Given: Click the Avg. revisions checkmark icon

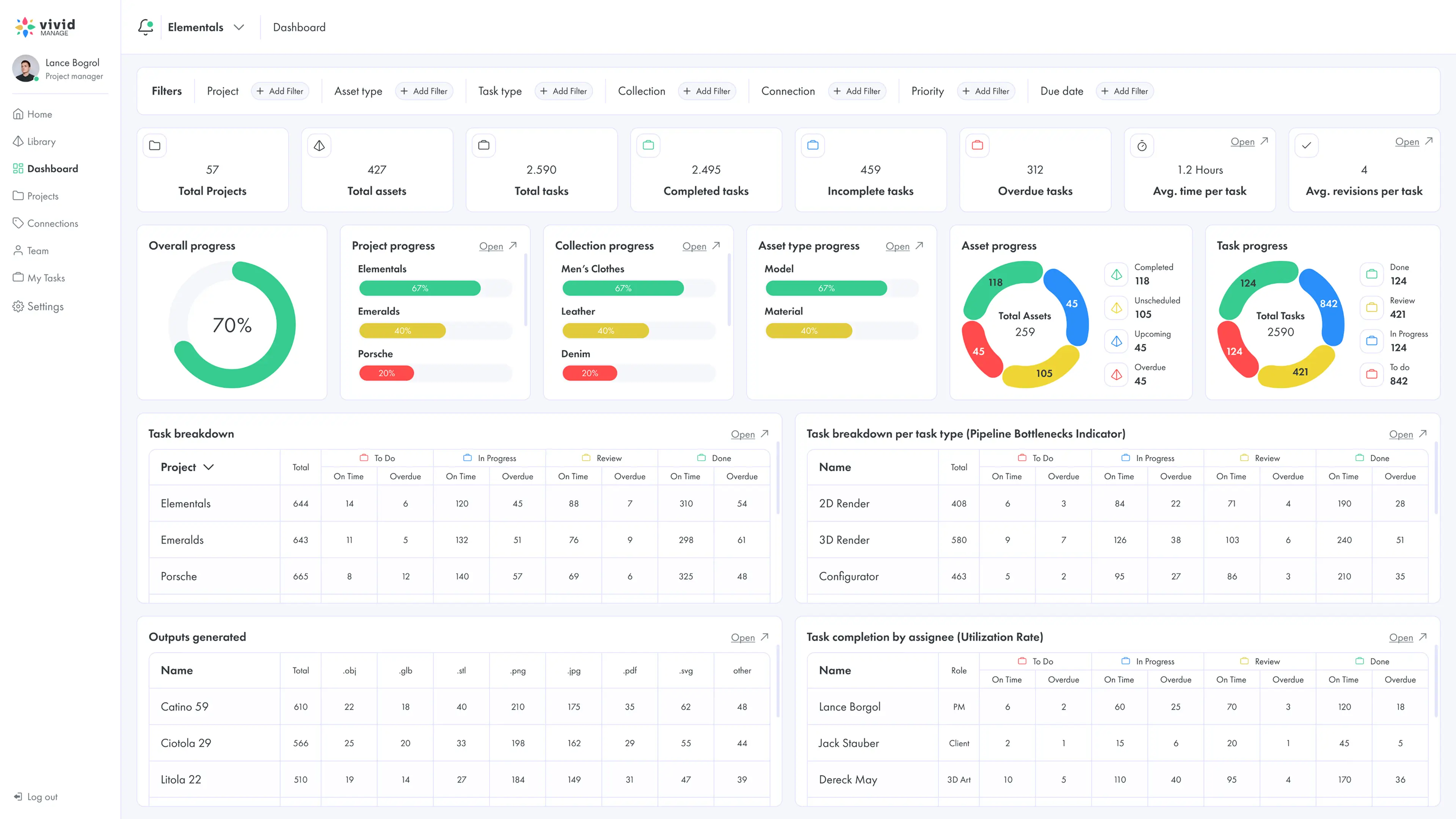Looking at the screenshot, I should pyautogui.click(x=1306, y=146).
